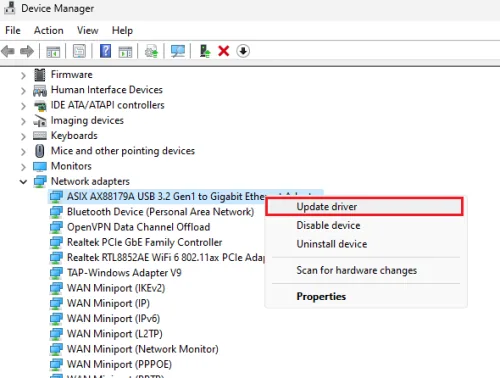
Task: Expand Mice and other pointing devices
Action: [23, 151]
